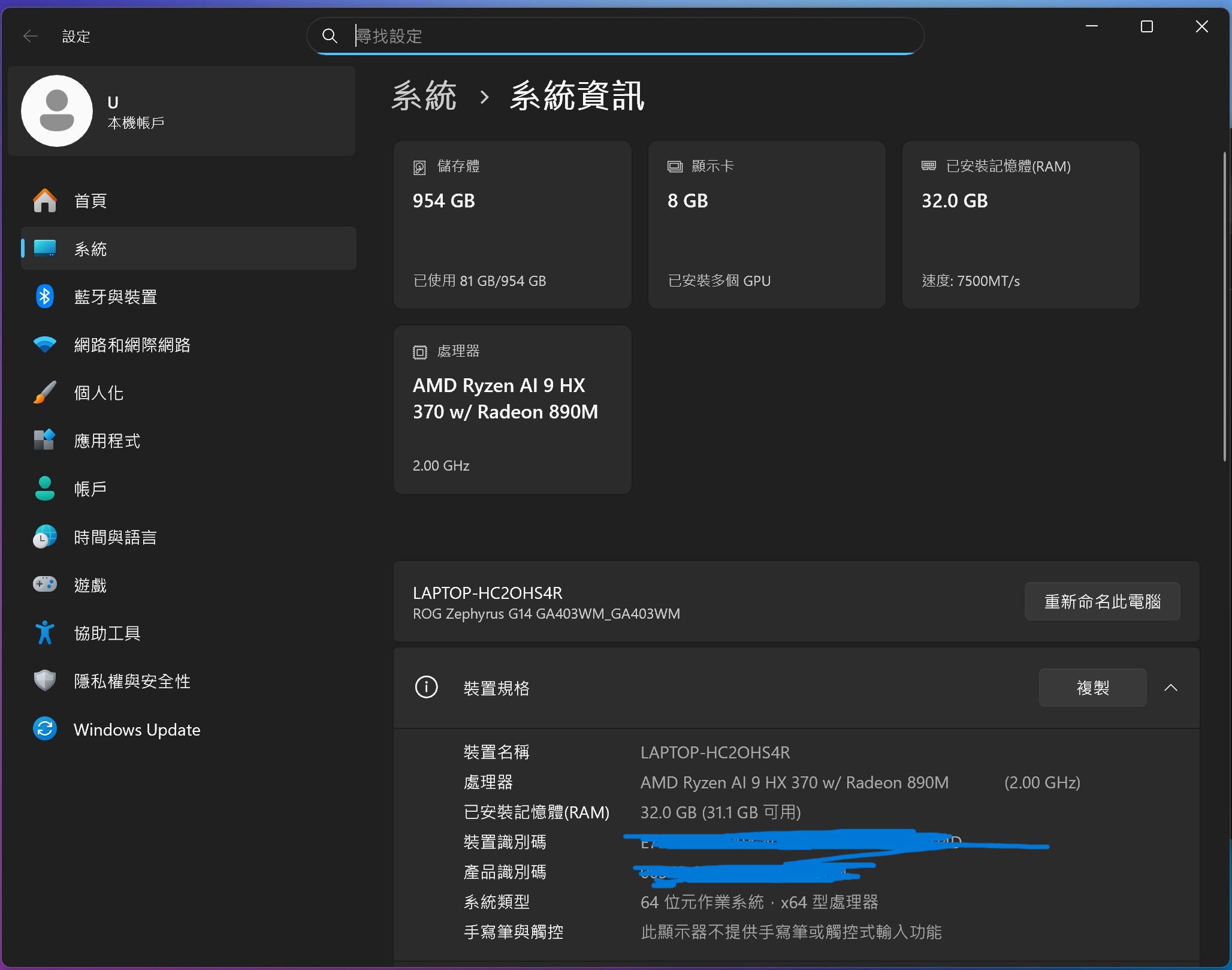Click the 重新命名此電腦 button

(x=1101, y=601)
